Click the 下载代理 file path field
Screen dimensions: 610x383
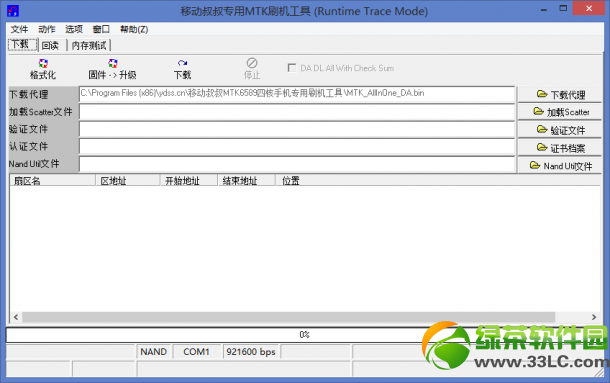(297, 94)
